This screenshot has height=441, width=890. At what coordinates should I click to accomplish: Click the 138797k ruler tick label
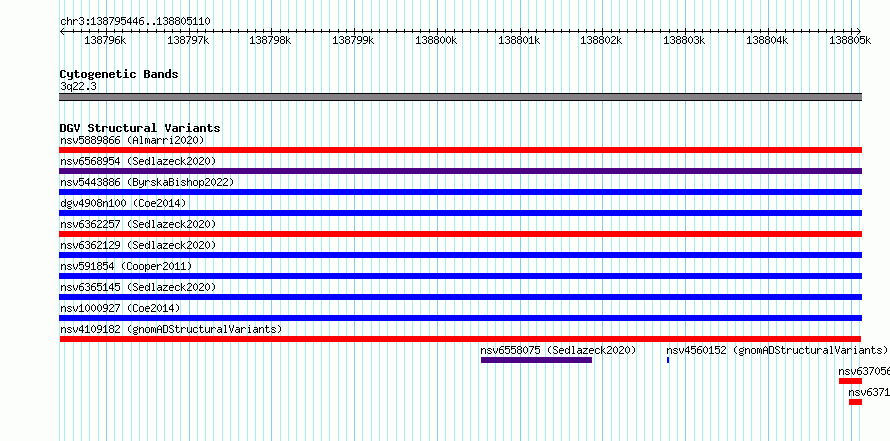pos(188,40)
